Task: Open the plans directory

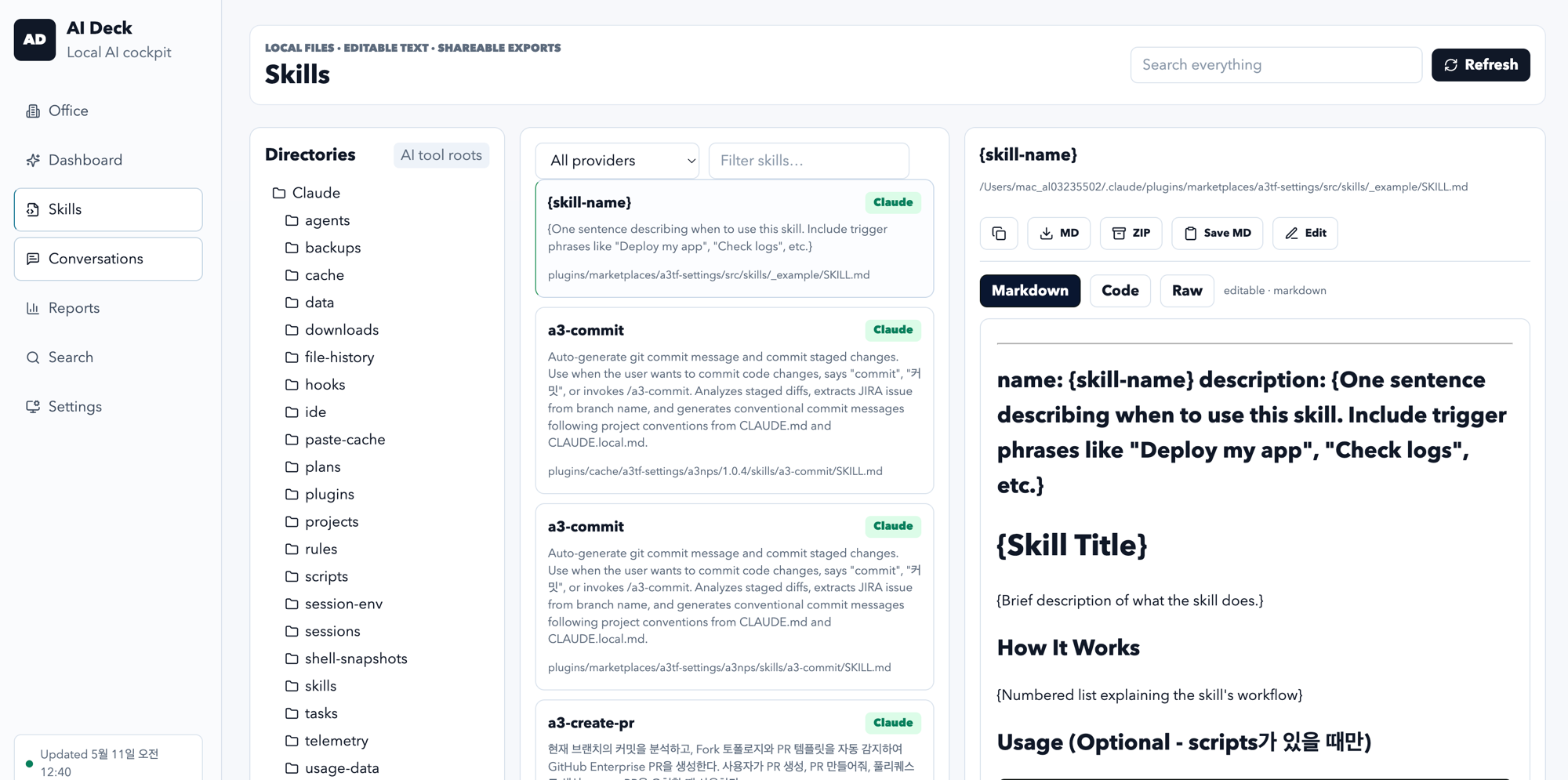Action: coord(322,467)
